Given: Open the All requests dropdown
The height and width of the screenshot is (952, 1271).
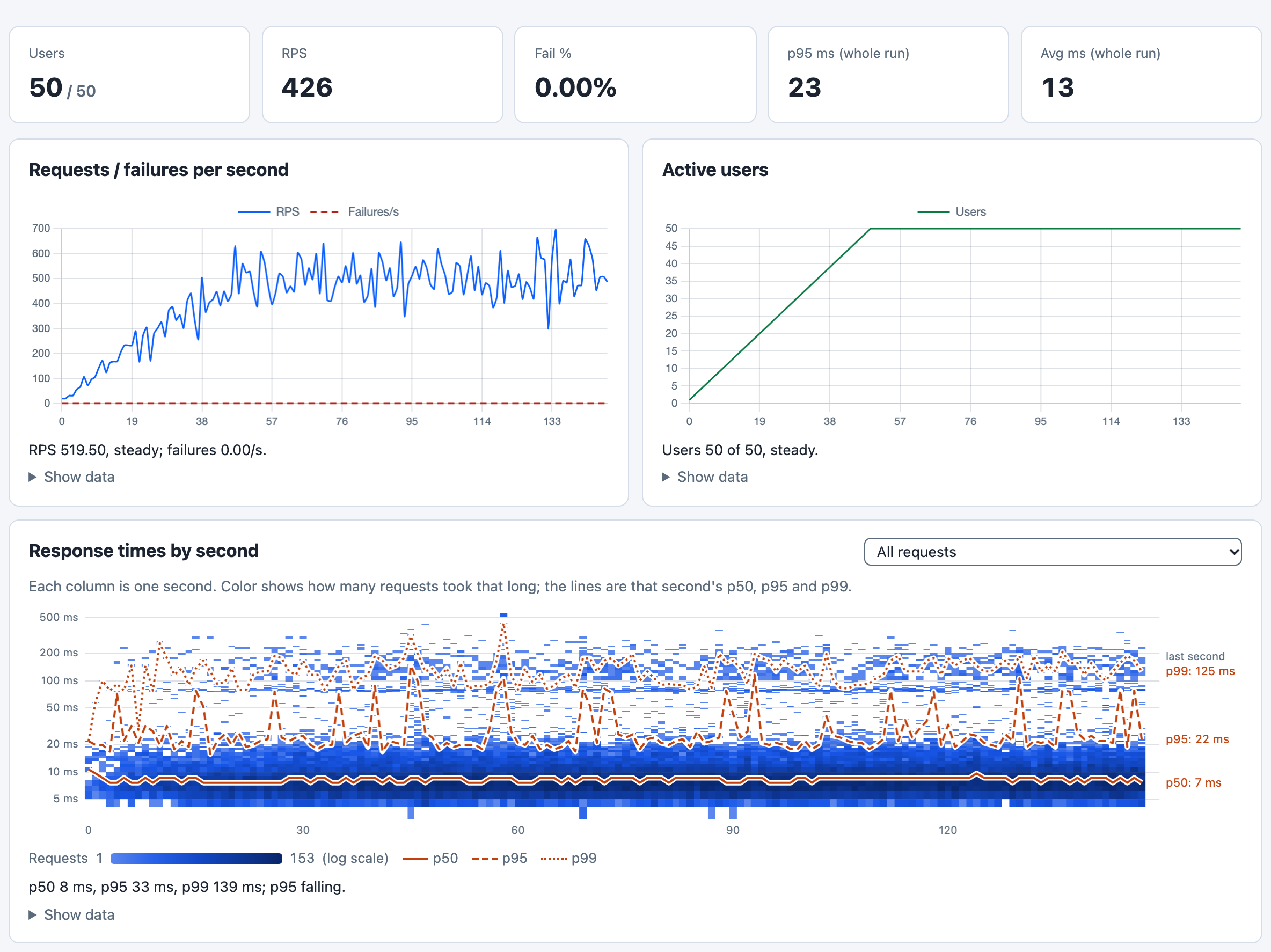Looking at the screenshot, I should click(1052, 552).
